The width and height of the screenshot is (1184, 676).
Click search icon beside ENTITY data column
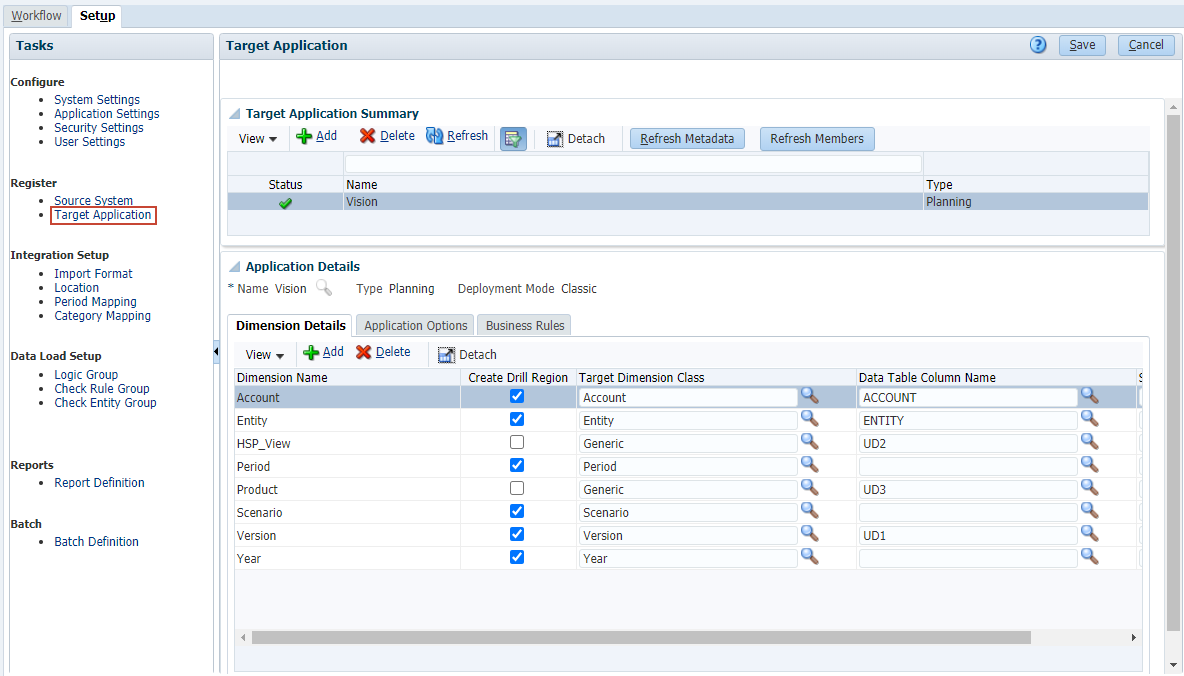[x=1089, y=420]
